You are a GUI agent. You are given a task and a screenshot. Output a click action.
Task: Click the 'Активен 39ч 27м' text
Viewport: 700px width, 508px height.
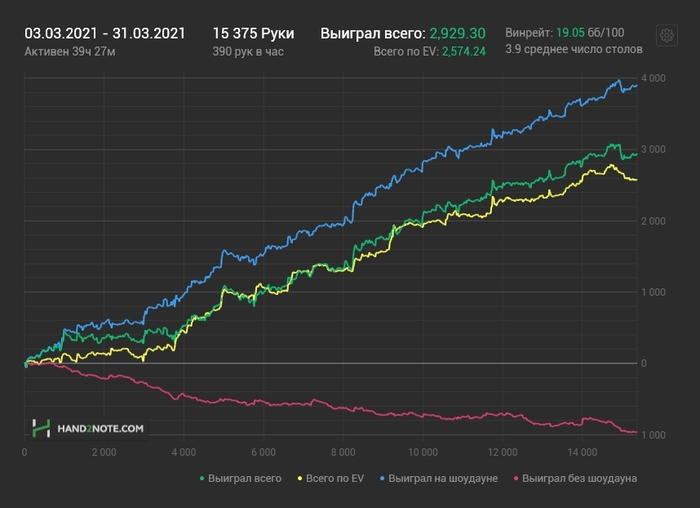click(x=70, y=52)
